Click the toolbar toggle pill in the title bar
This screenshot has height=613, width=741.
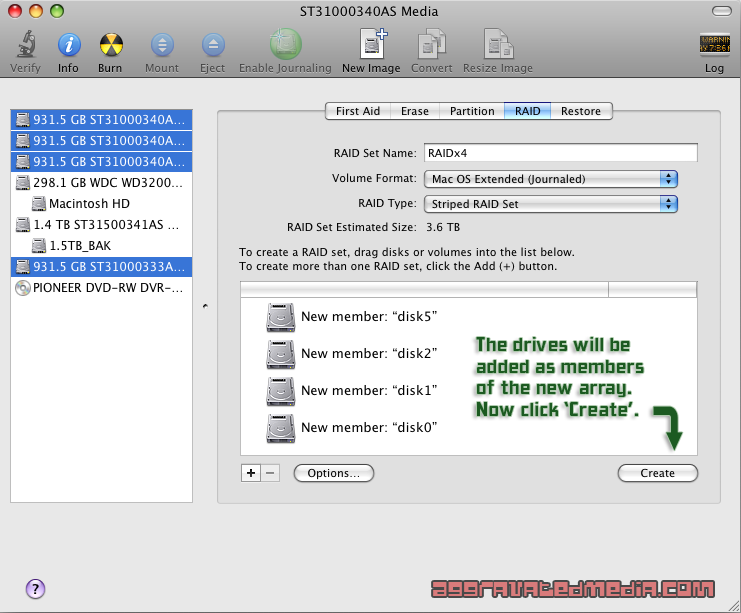point(721,11)
